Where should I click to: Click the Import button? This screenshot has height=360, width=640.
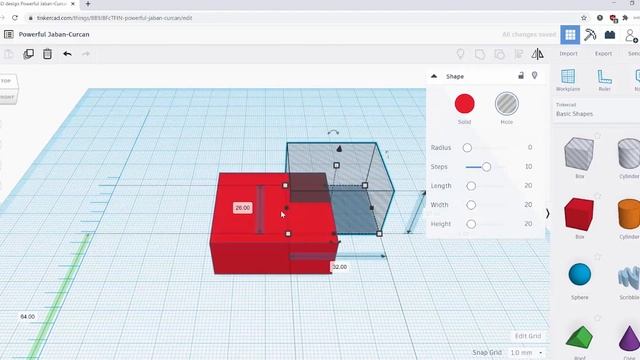[x=568, y=53]
